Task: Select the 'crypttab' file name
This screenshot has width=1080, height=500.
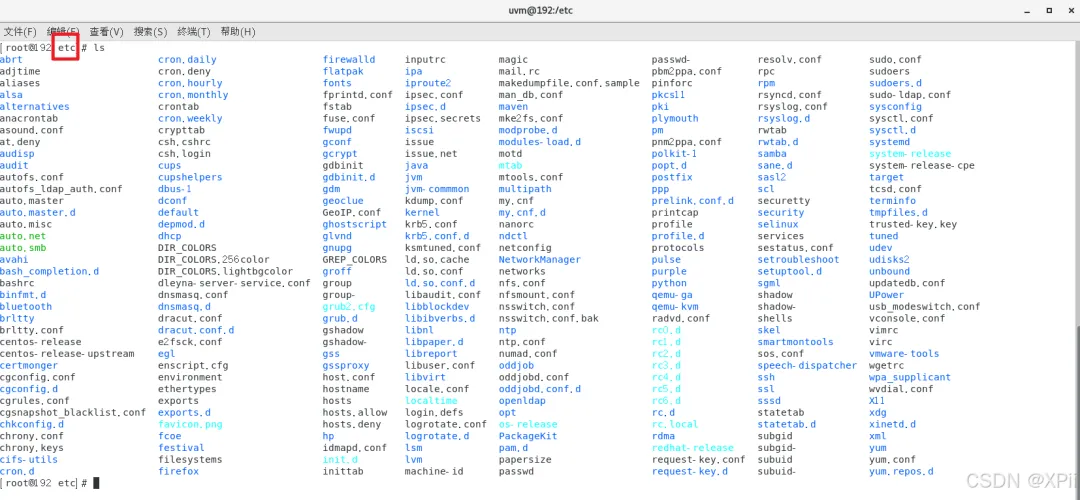Action: 181,130
